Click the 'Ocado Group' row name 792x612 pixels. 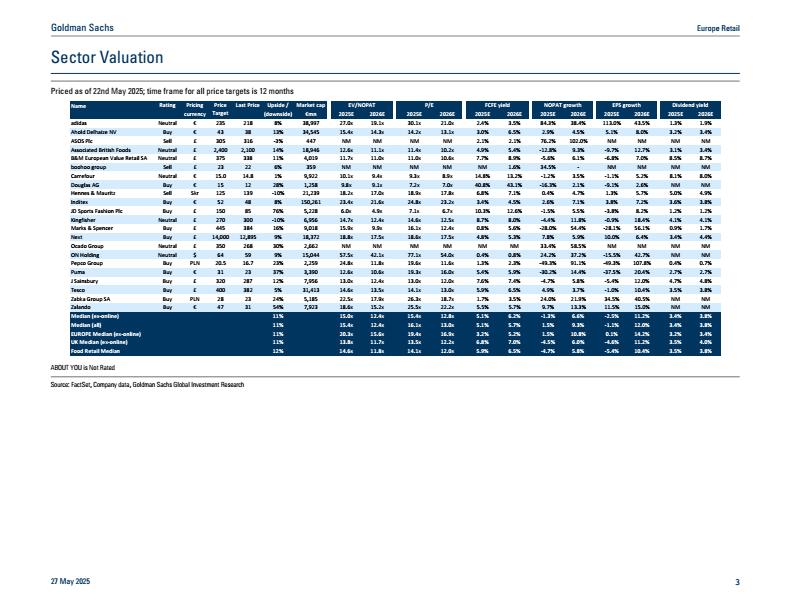coord(87,246)
